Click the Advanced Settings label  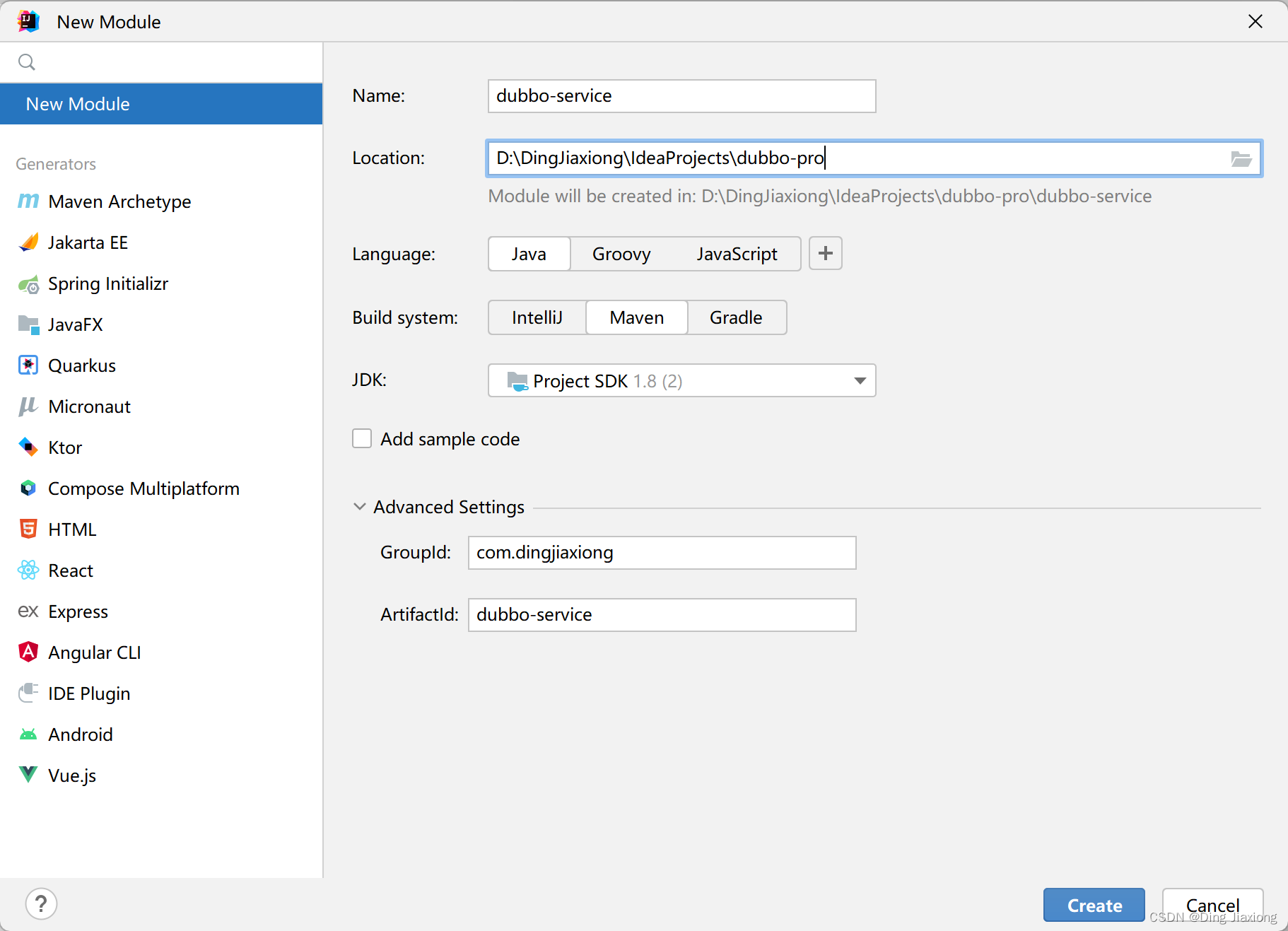(449, 507)
